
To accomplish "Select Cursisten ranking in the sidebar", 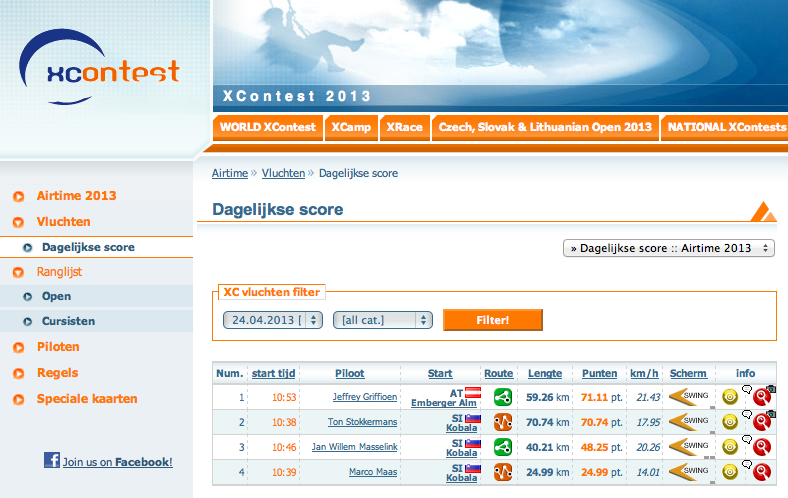I will coord(68,321).
